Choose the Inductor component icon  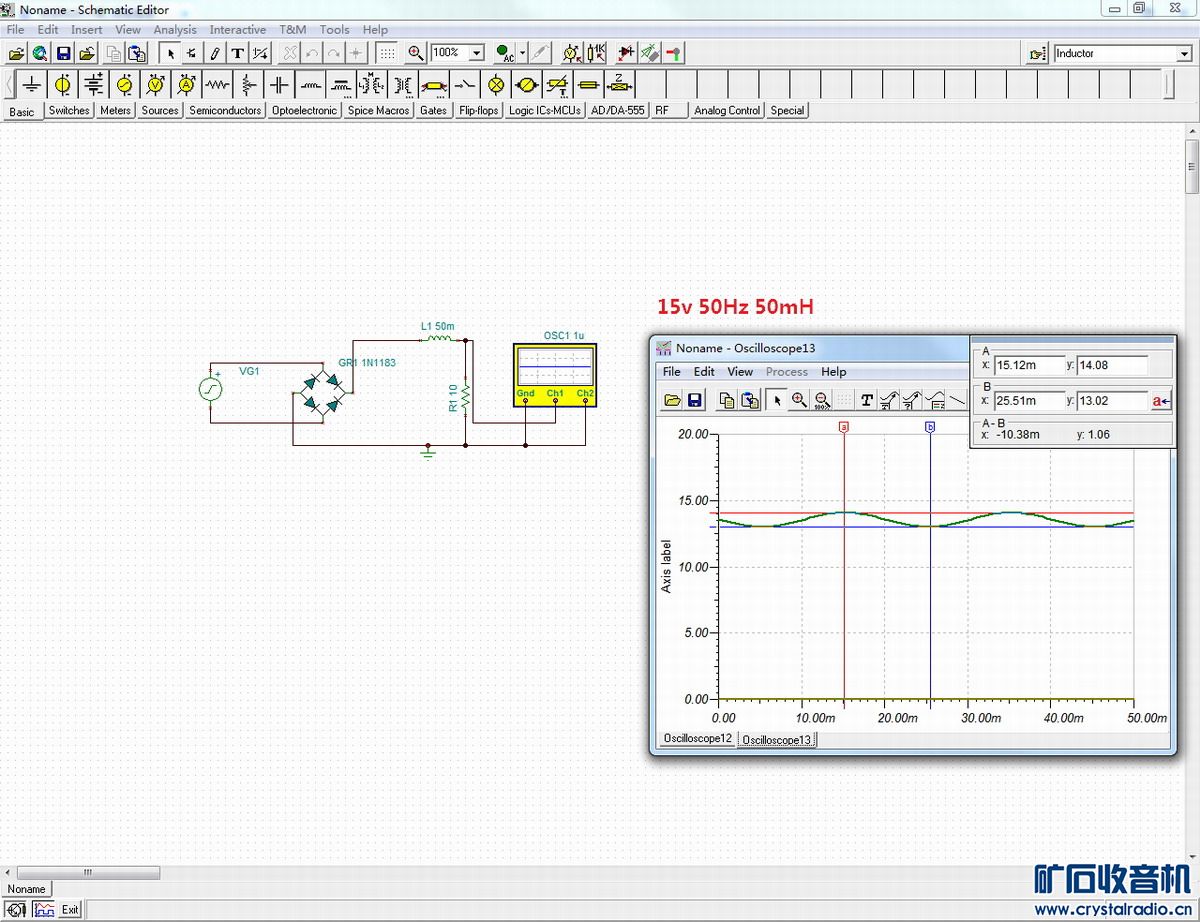click(x=311, y=85)
